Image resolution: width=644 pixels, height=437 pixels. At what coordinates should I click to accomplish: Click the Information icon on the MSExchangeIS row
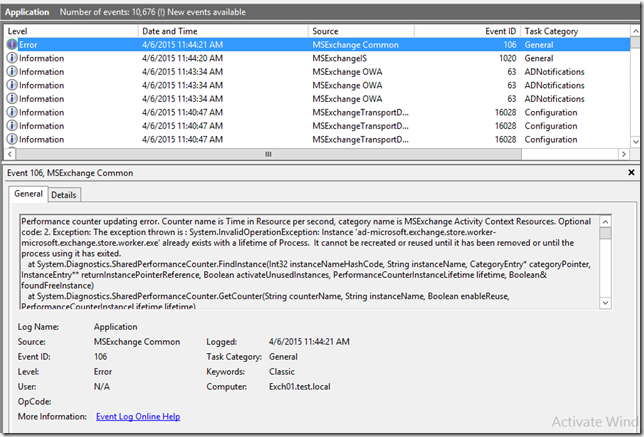(12, 59)
